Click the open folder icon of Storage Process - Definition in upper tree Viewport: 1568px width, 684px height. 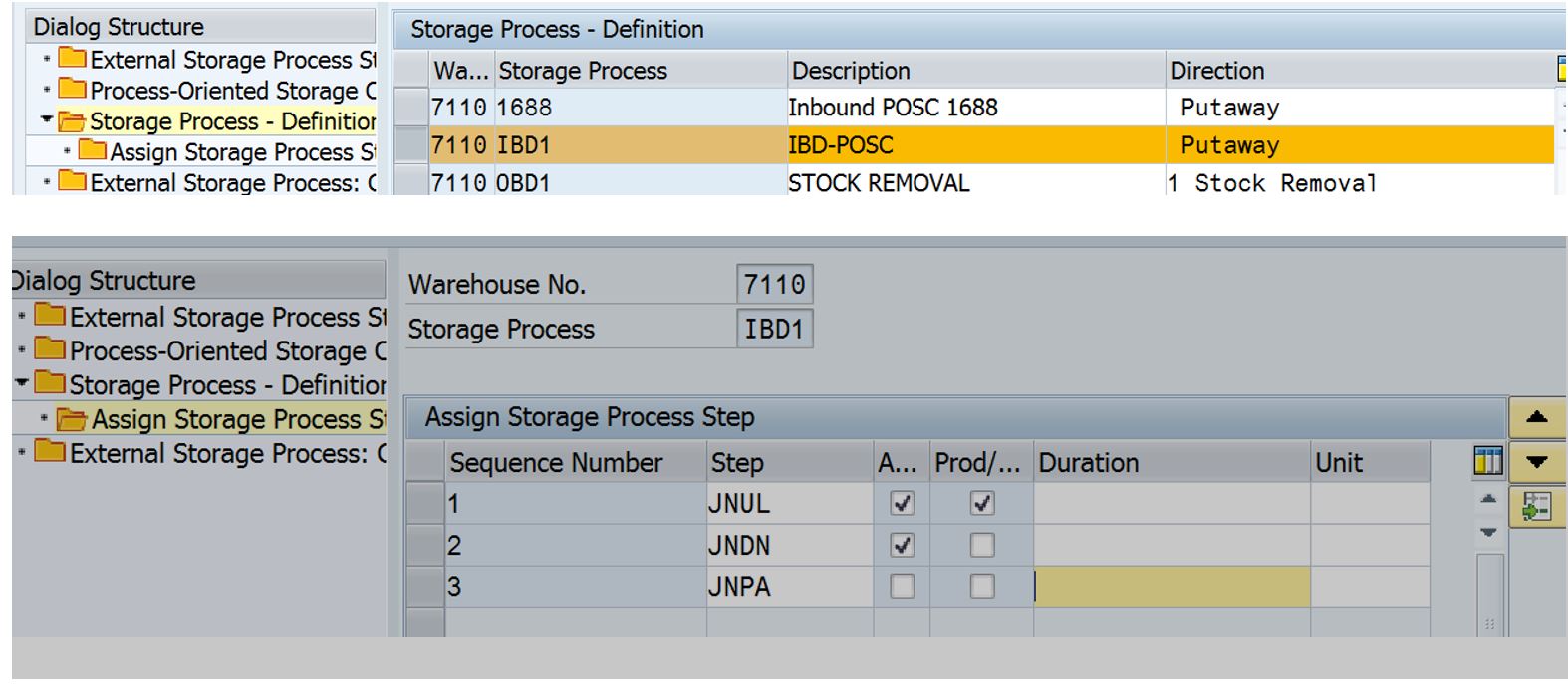(72, 121)
